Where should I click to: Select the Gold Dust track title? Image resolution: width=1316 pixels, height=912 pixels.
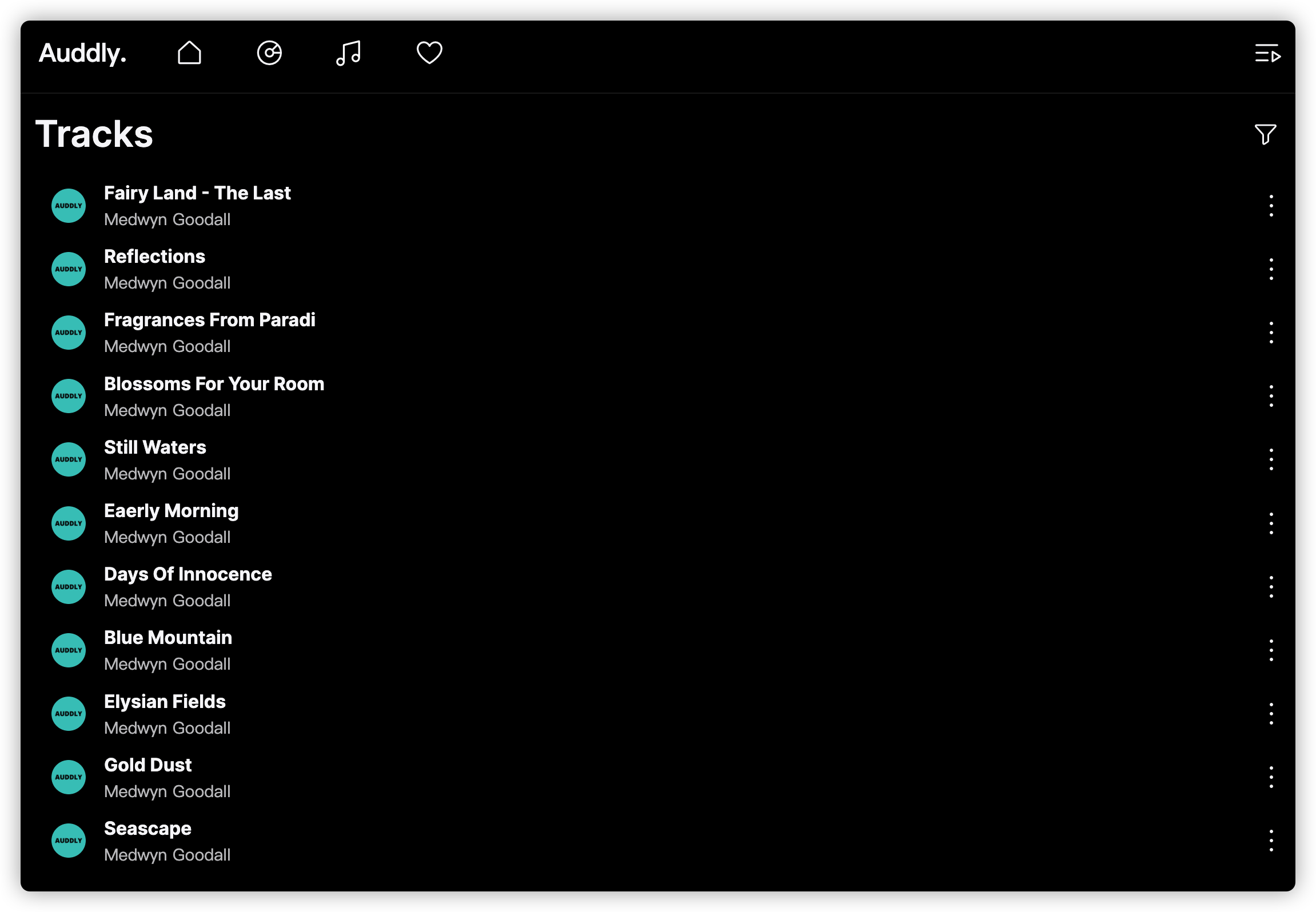coord(147,765)
